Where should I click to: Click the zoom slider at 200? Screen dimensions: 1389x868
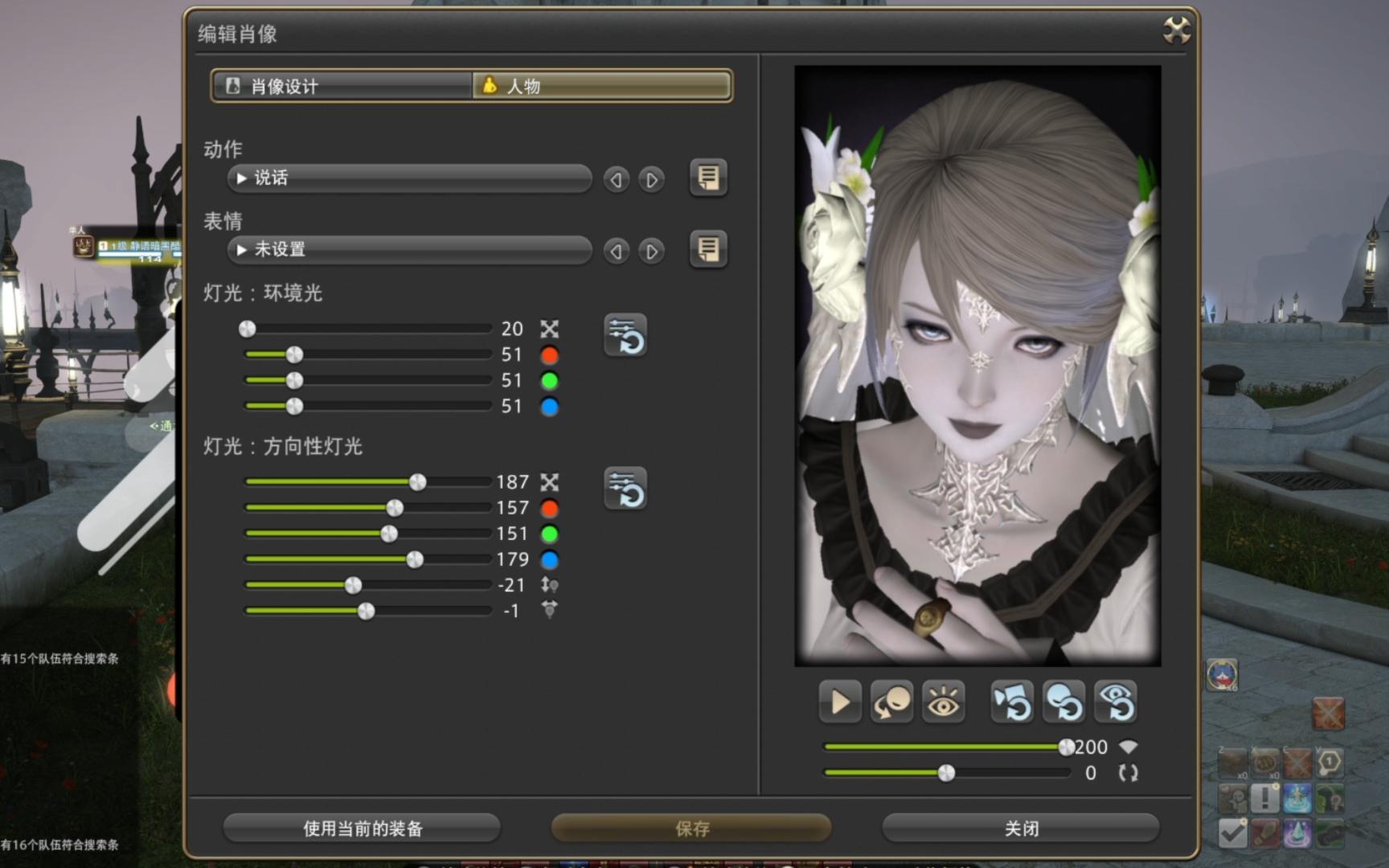[949, 747]
